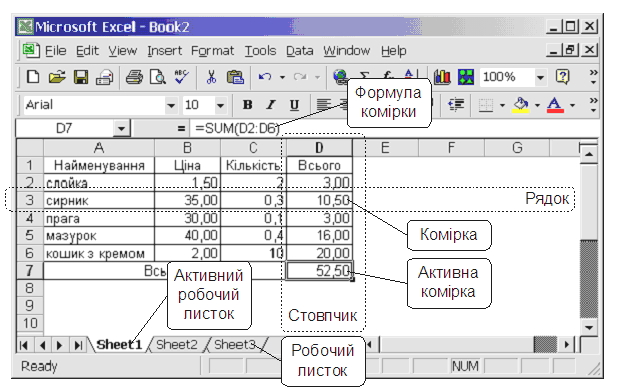Open the Undo history dropdown arrow
618x392 pixels.
tap(282, 77)
